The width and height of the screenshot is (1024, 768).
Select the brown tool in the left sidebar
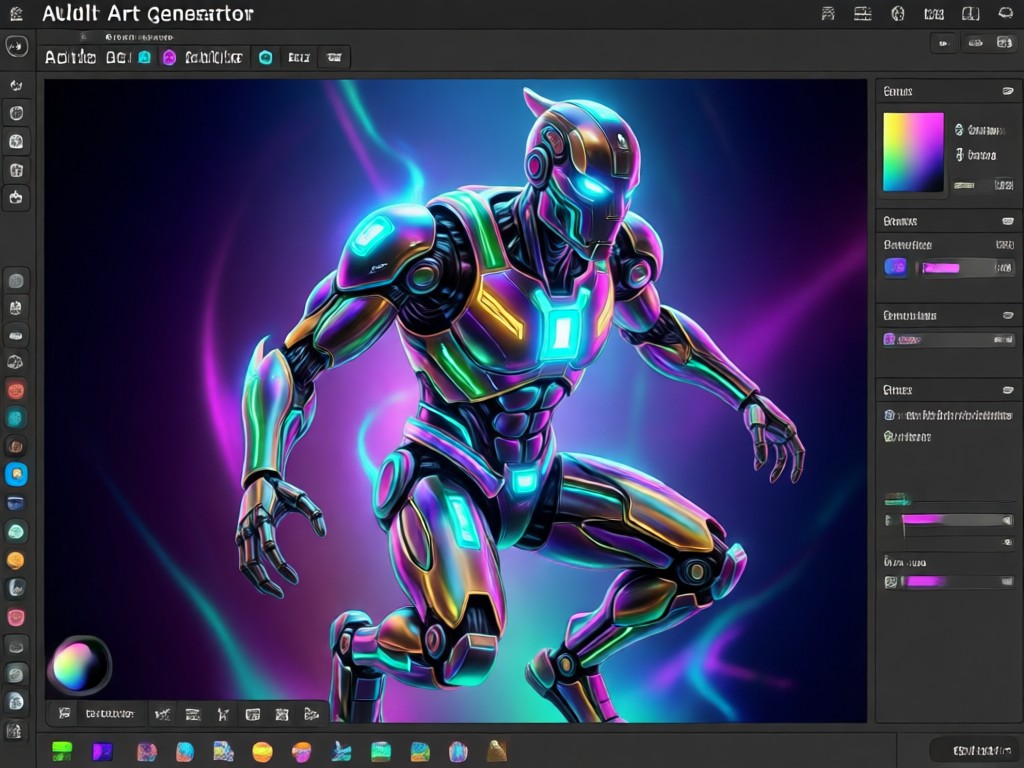(16, 447)
